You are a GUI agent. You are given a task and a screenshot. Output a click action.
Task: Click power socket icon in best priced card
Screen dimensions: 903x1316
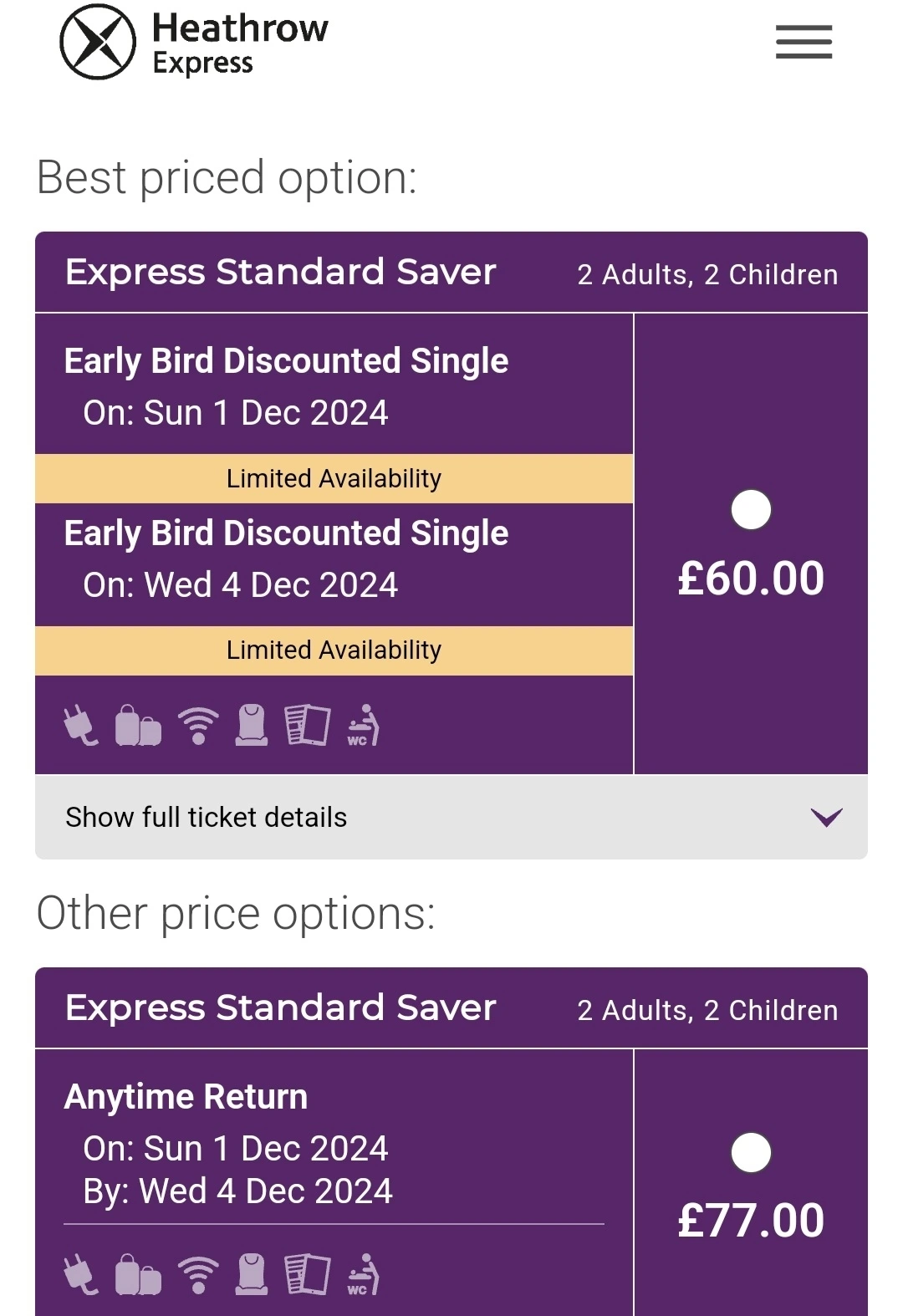tap(81, 725)
